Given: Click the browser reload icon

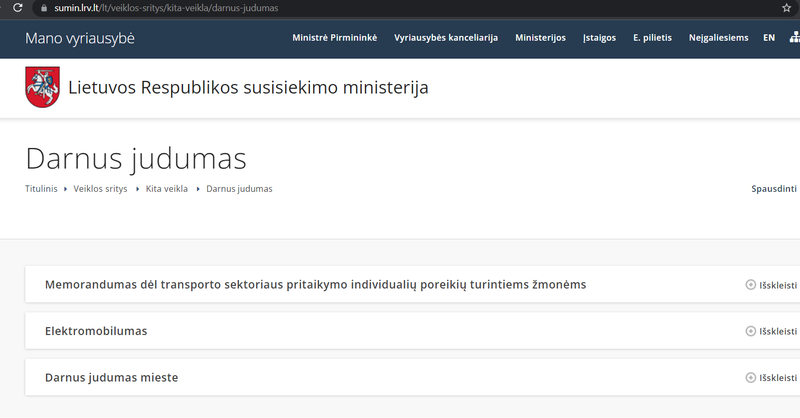Looking at the screenshot, I should tap(17, 8).
